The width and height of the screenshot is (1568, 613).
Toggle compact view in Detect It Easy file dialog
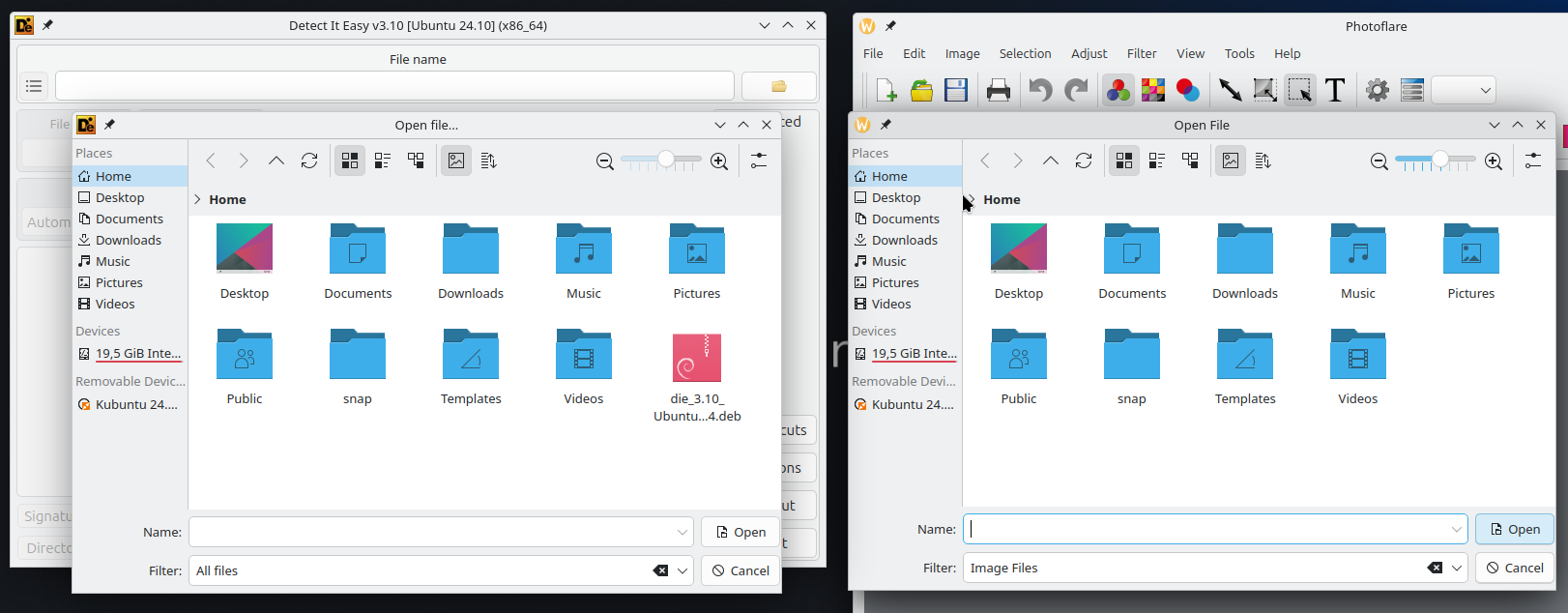pos(383,161)
